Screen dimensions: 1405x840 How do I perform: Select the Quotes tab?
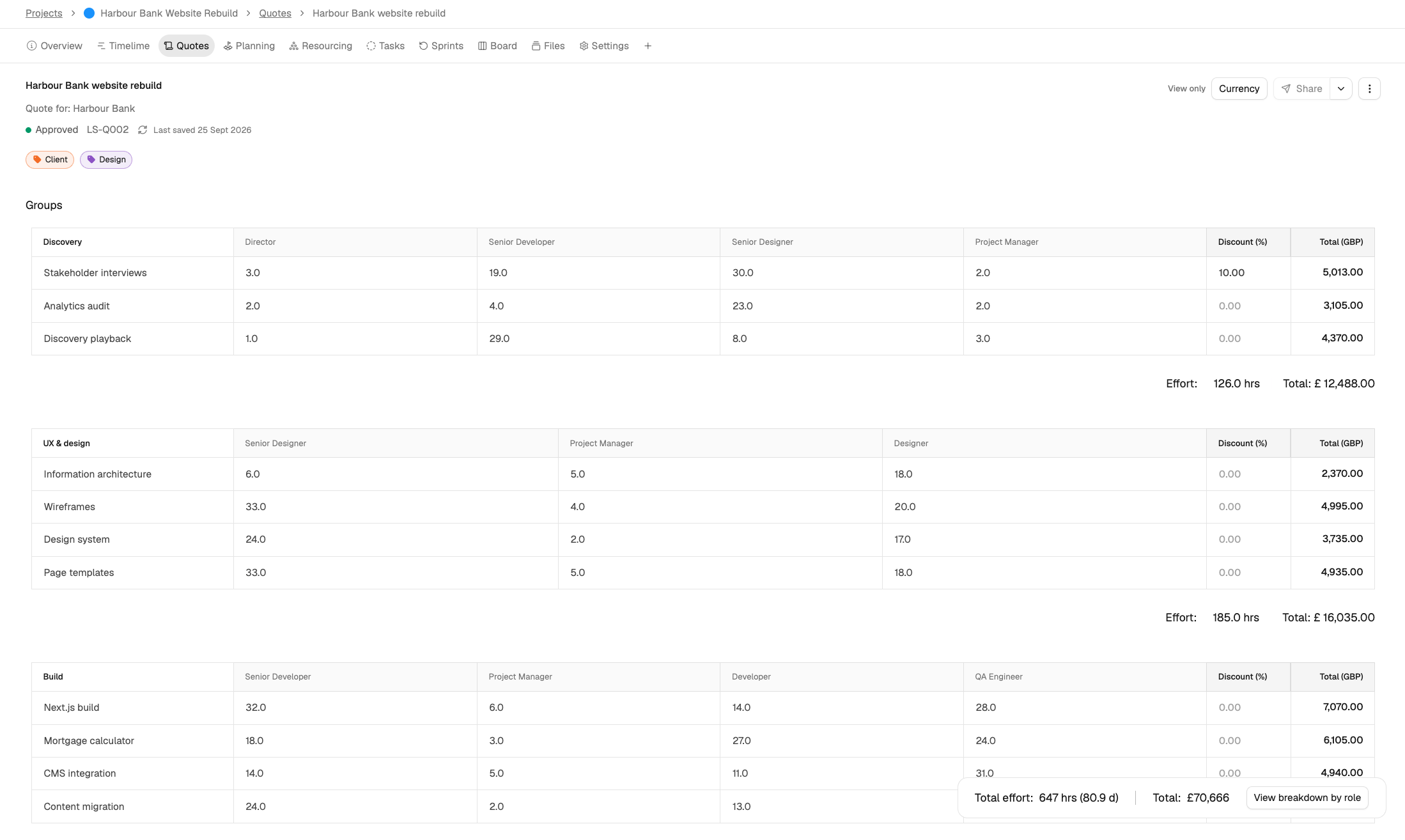pos(186,46)
